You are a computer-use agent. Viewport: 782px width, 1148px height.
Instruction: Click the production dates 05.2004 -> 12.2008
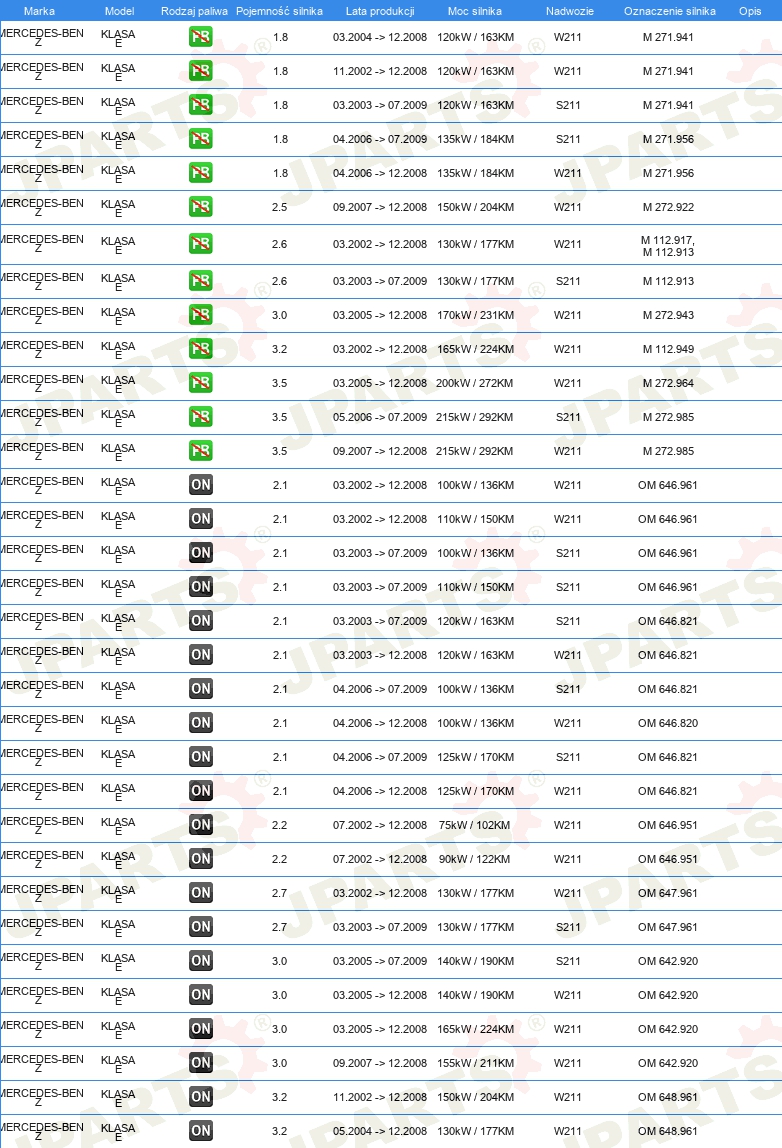[379, 1131]
